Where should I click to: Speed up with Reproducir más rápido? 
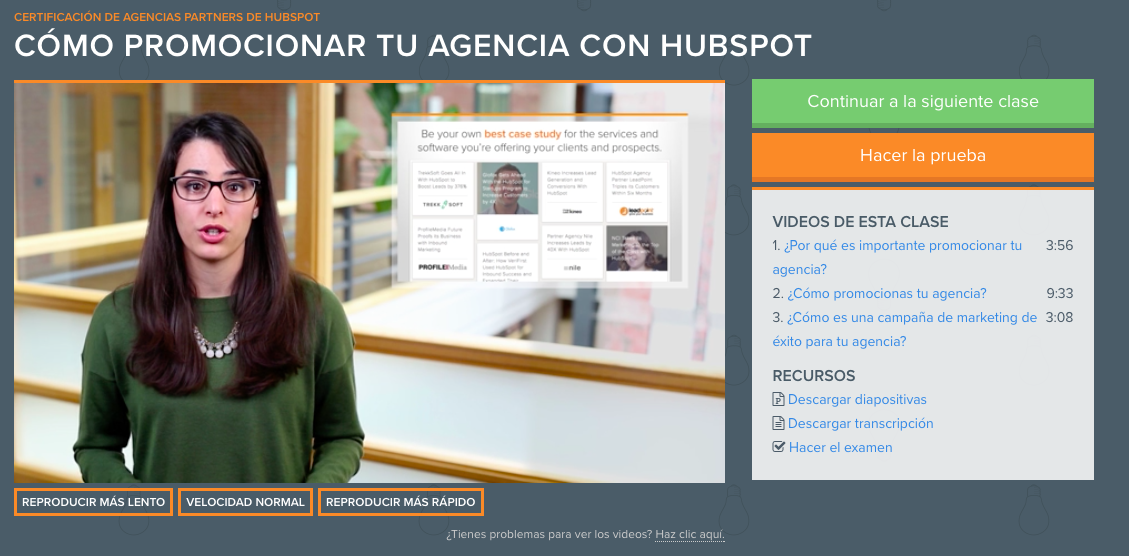point(400,502)
